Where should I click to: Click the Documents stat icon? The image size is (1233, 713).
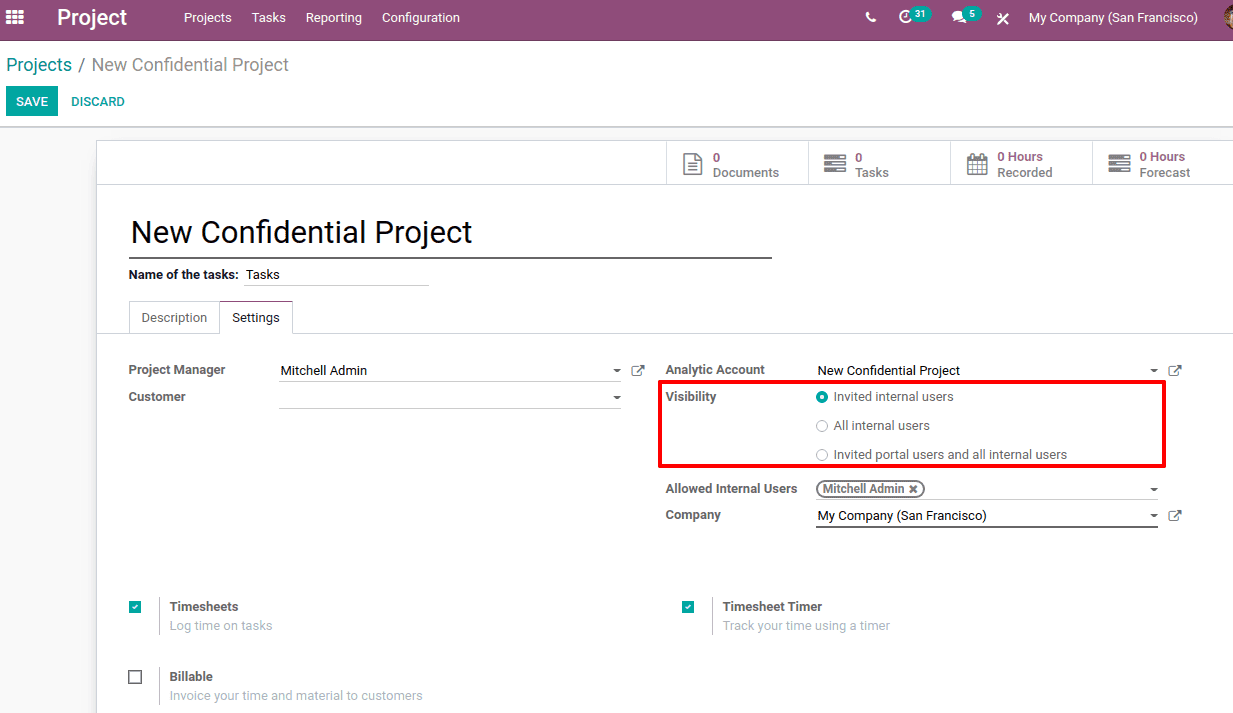693,164
